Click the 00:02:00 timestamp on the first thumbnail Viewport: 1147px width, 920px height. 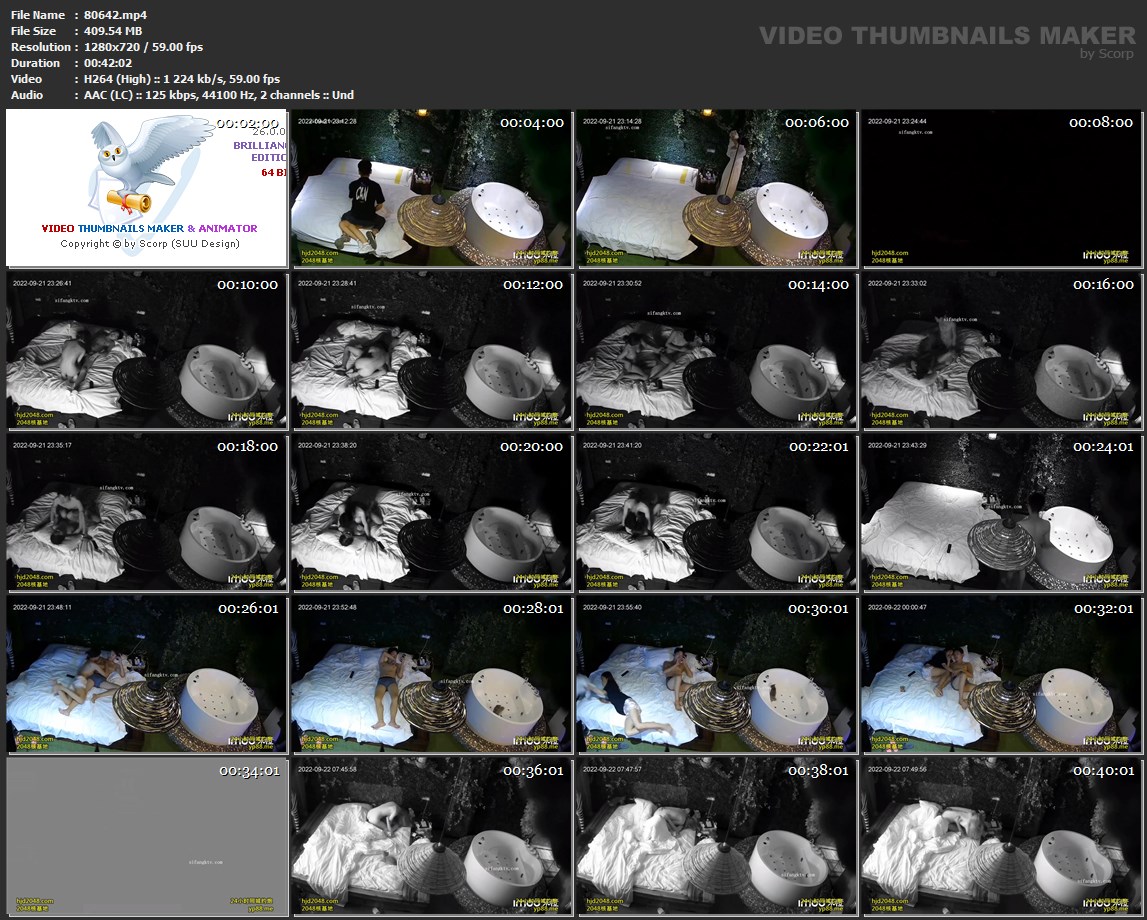248,123
